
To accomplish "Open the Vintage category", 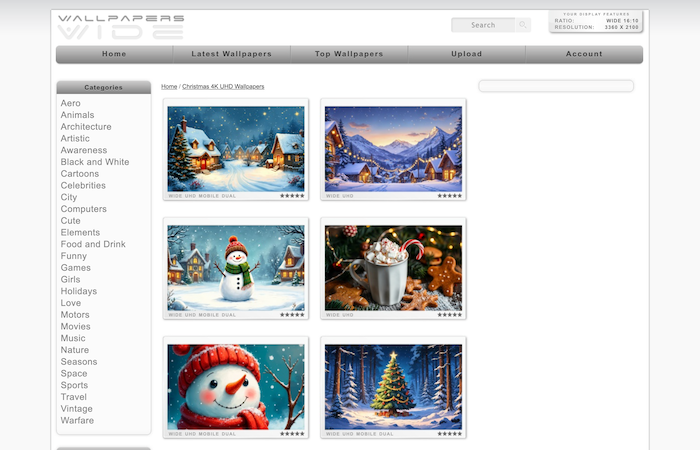I will pos(76,409).
